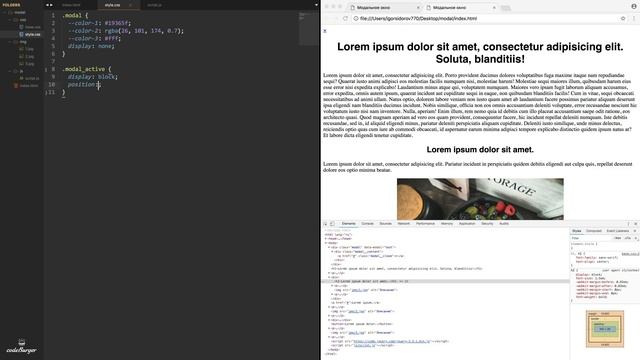Bookmark this page with the star icon

point(623,18)
